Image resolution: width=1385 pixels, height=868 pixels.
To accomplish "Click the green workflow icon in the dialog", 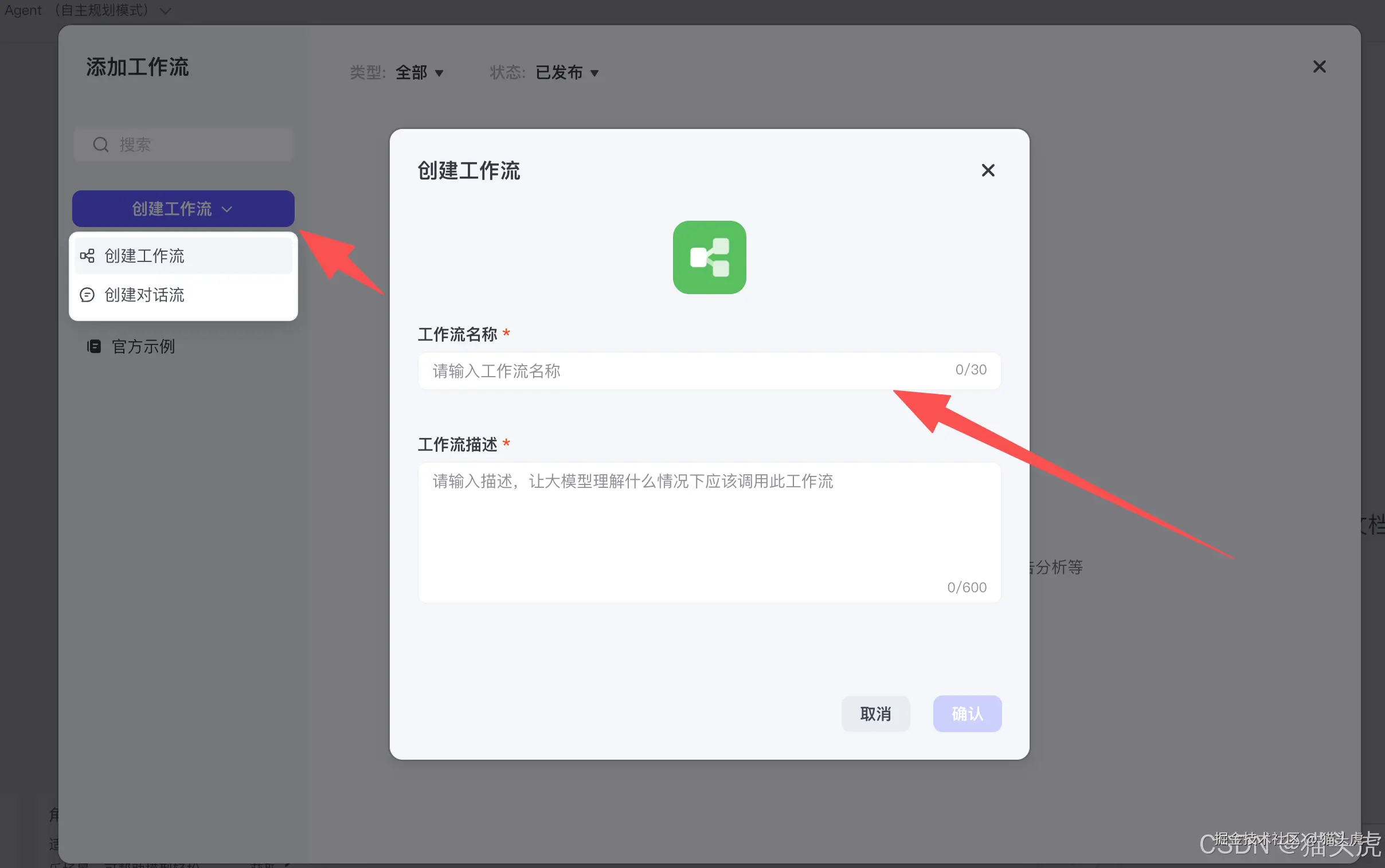I will (x=709, y=257).
